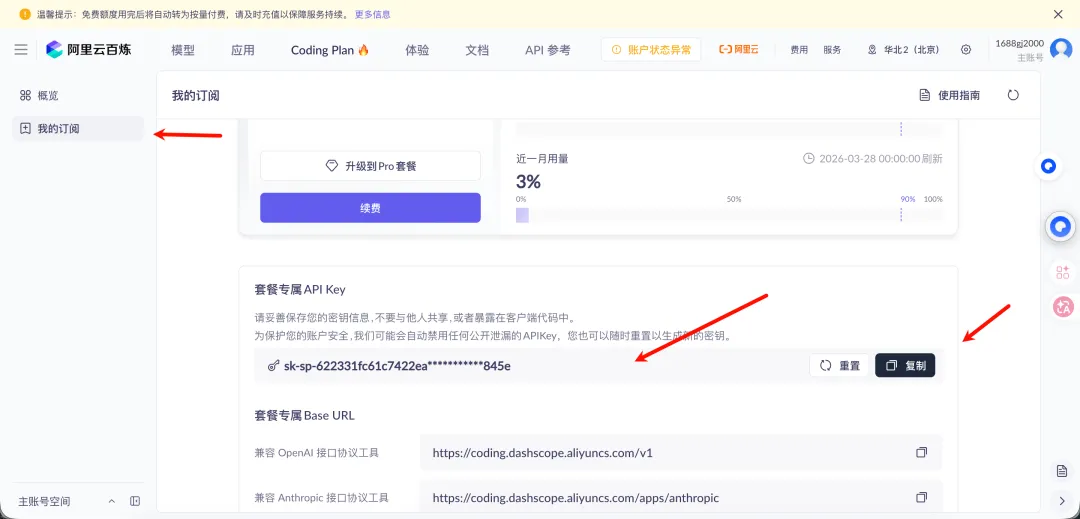Screen dimensions: 1080x519
Task: Click the pink apps grid floating icon
Action: pos(1061,272)
